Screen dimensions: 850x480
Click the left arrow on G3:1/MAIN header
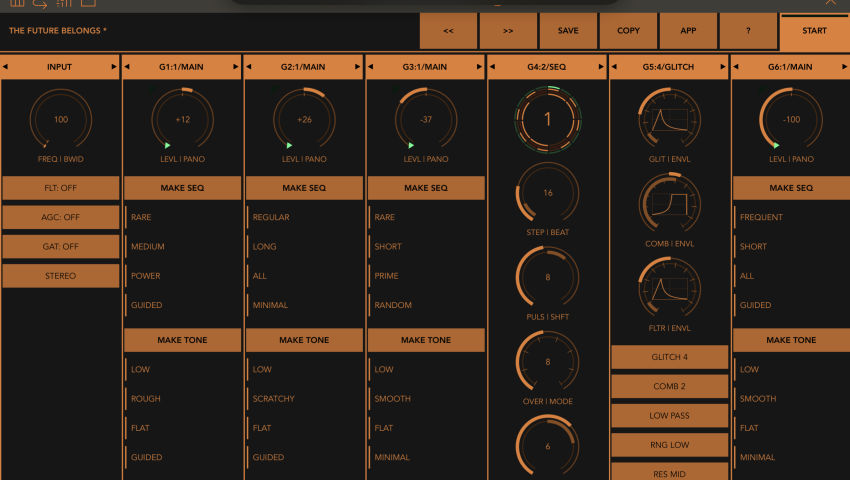point(371,67)
